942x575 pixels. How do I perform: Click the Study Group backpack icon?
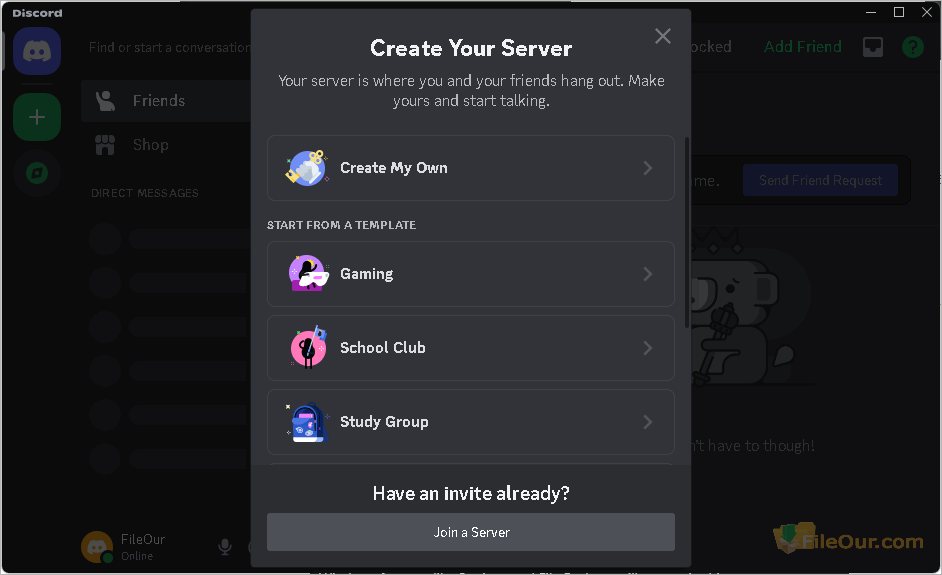pos(308,422)
